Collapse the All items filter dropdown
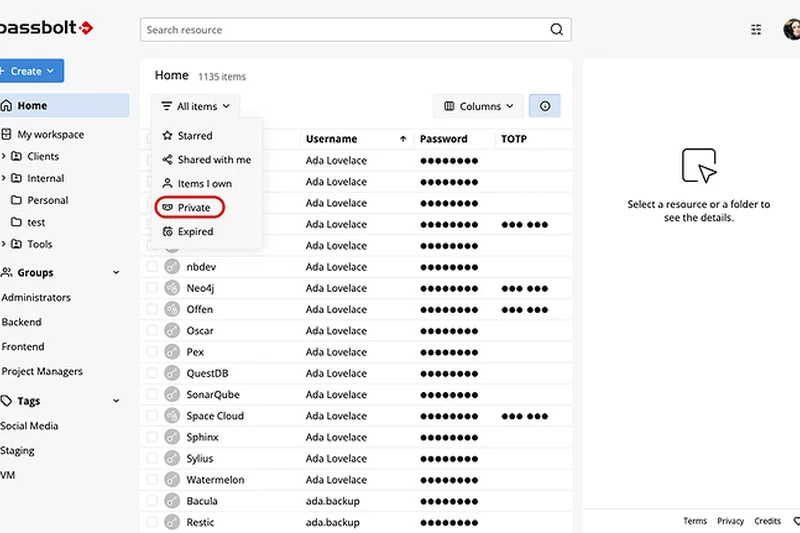Viewport: 800px width, 533px height. point(195,106)
